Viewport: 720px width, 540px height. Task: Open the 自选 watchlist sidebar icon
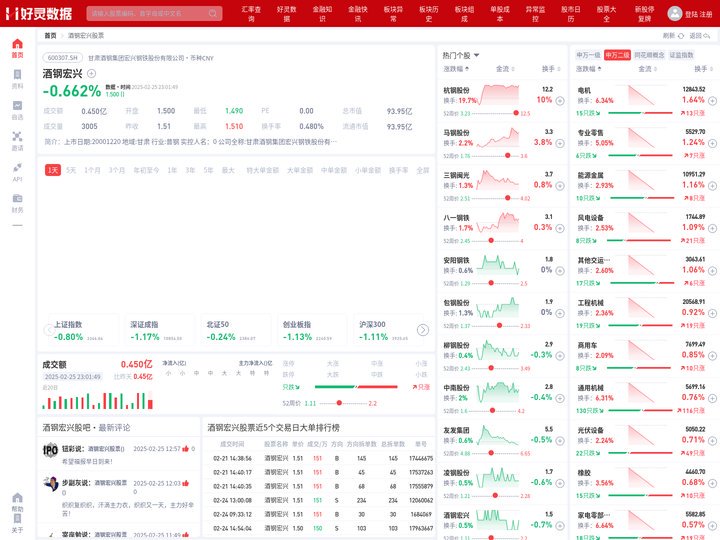point(17,106)
